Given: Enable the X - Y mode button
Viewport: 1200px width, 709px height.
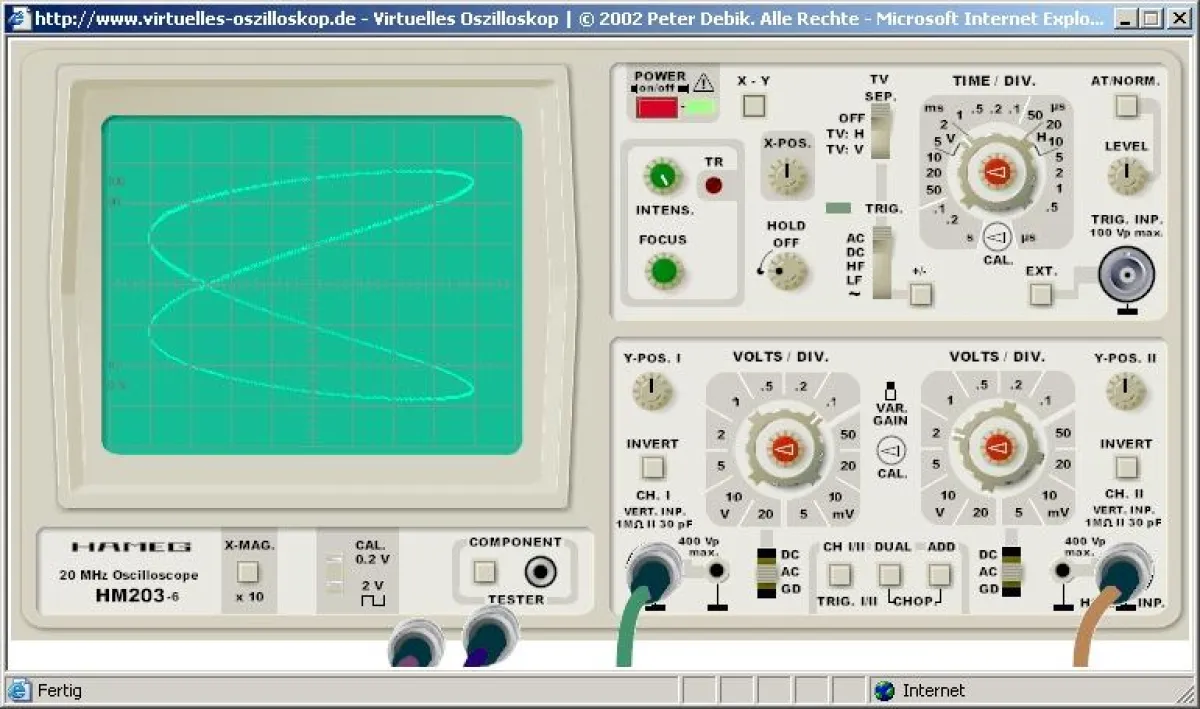Looking at the screenshot, I should click(753, 105).
